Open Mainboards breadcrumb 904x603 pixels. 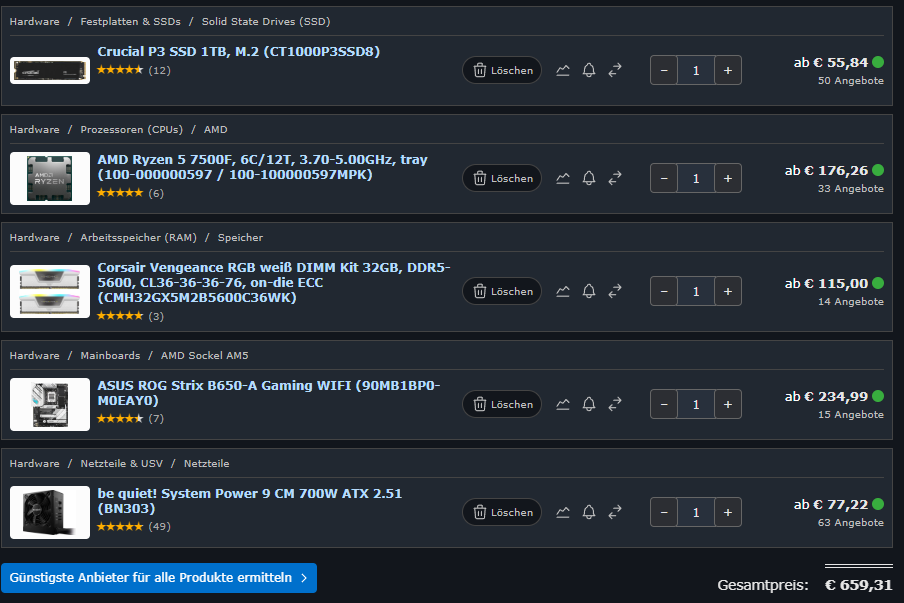click(x=110, y=355)
